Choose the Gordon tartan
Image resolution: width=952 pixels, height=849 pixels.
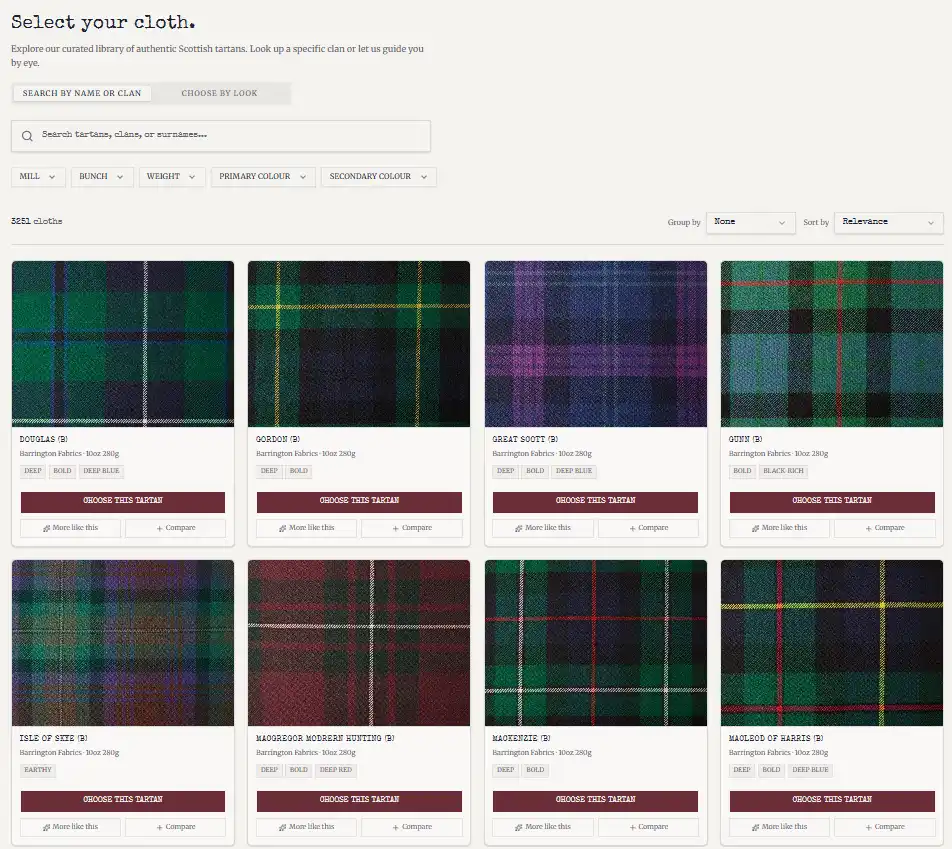coord(359,502)
